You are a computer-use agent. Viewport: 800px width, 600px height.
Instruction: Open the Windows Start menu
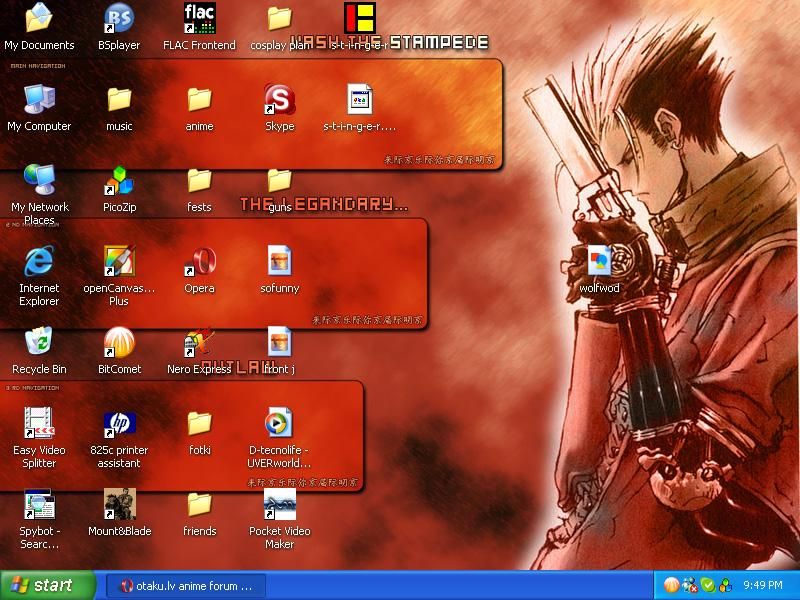click(47, 585)
